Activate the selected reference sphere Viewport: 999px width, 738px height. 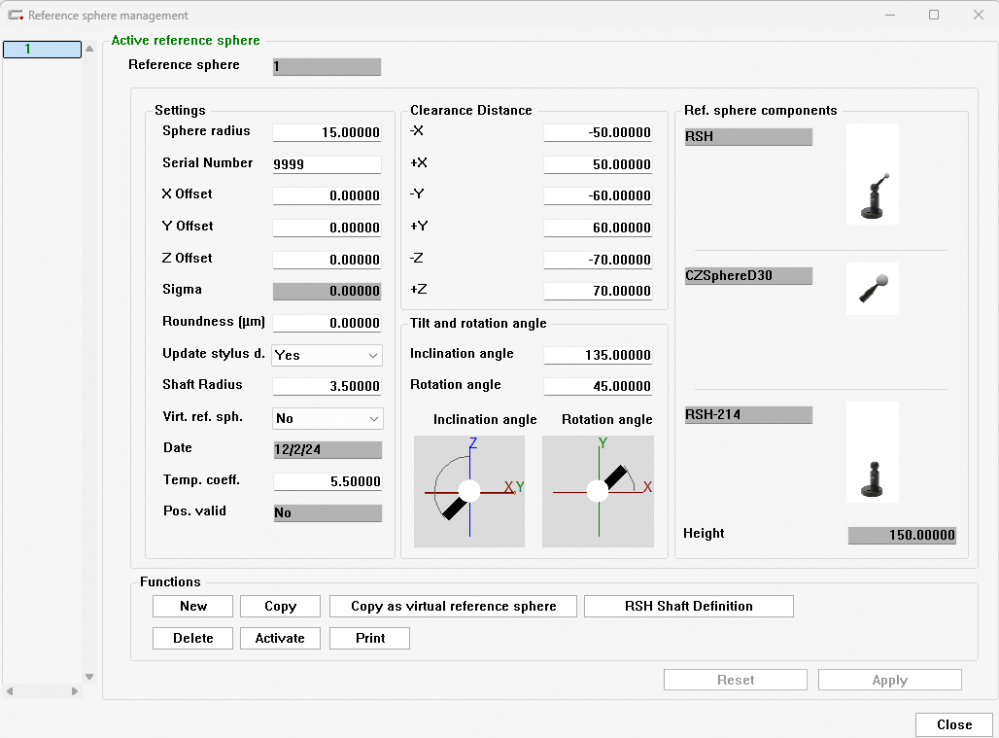click(x=279, y=638)
